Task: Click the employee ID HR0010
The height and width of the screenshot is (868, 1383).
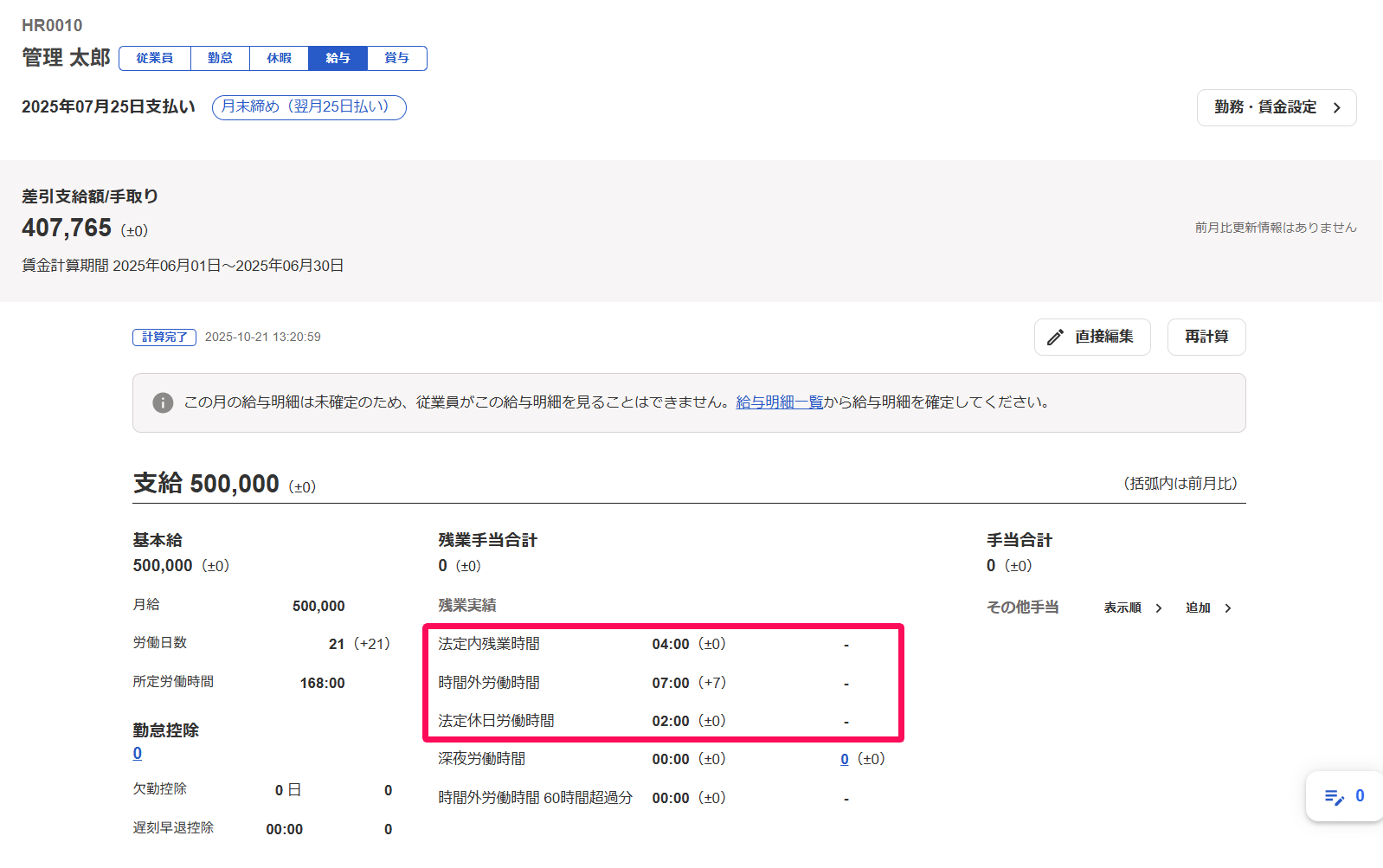Action: 52,26
